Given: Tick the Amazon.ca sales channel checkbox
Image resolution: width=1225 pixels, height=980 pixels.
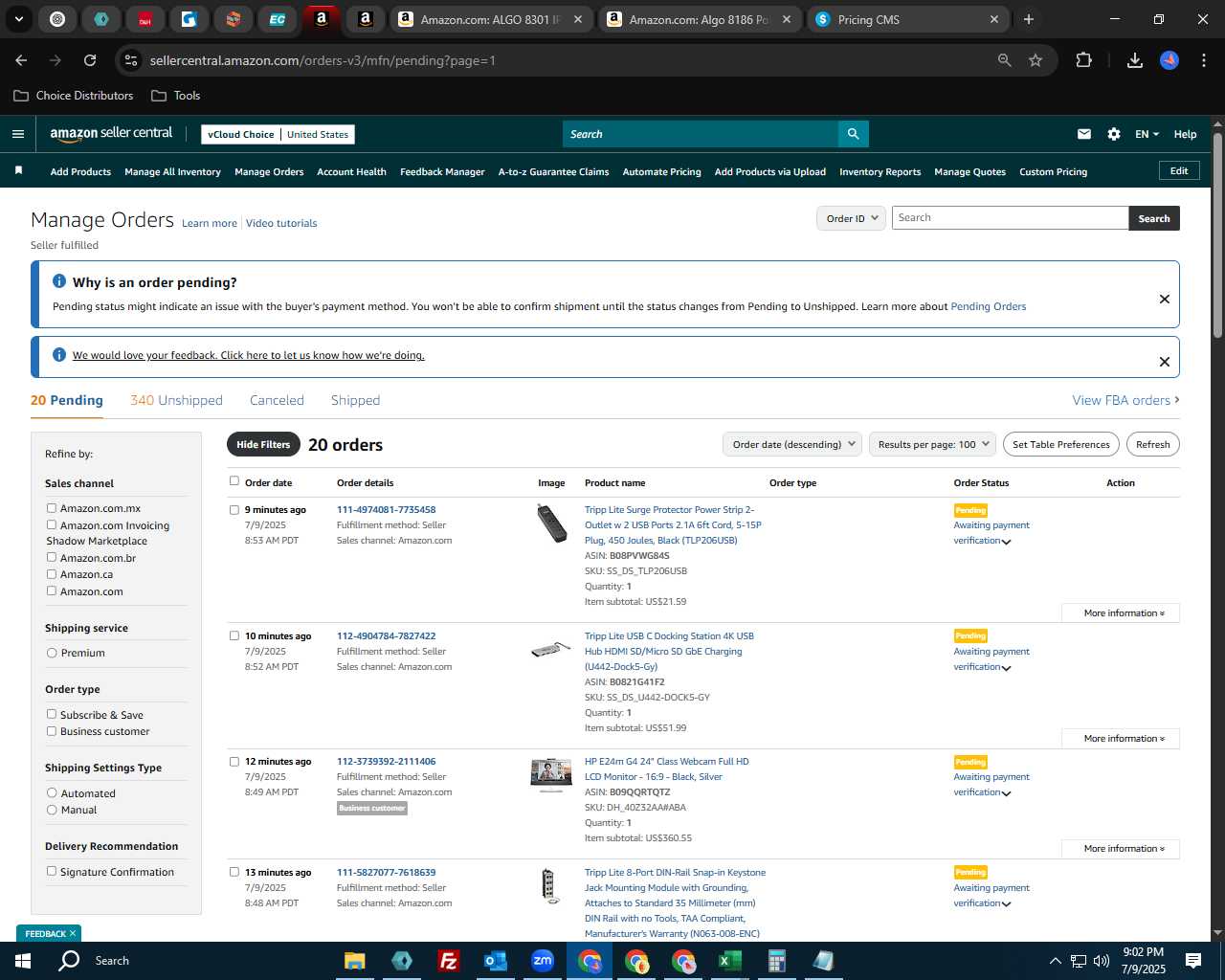Looking at the screenshot, I should coord(52,574).
